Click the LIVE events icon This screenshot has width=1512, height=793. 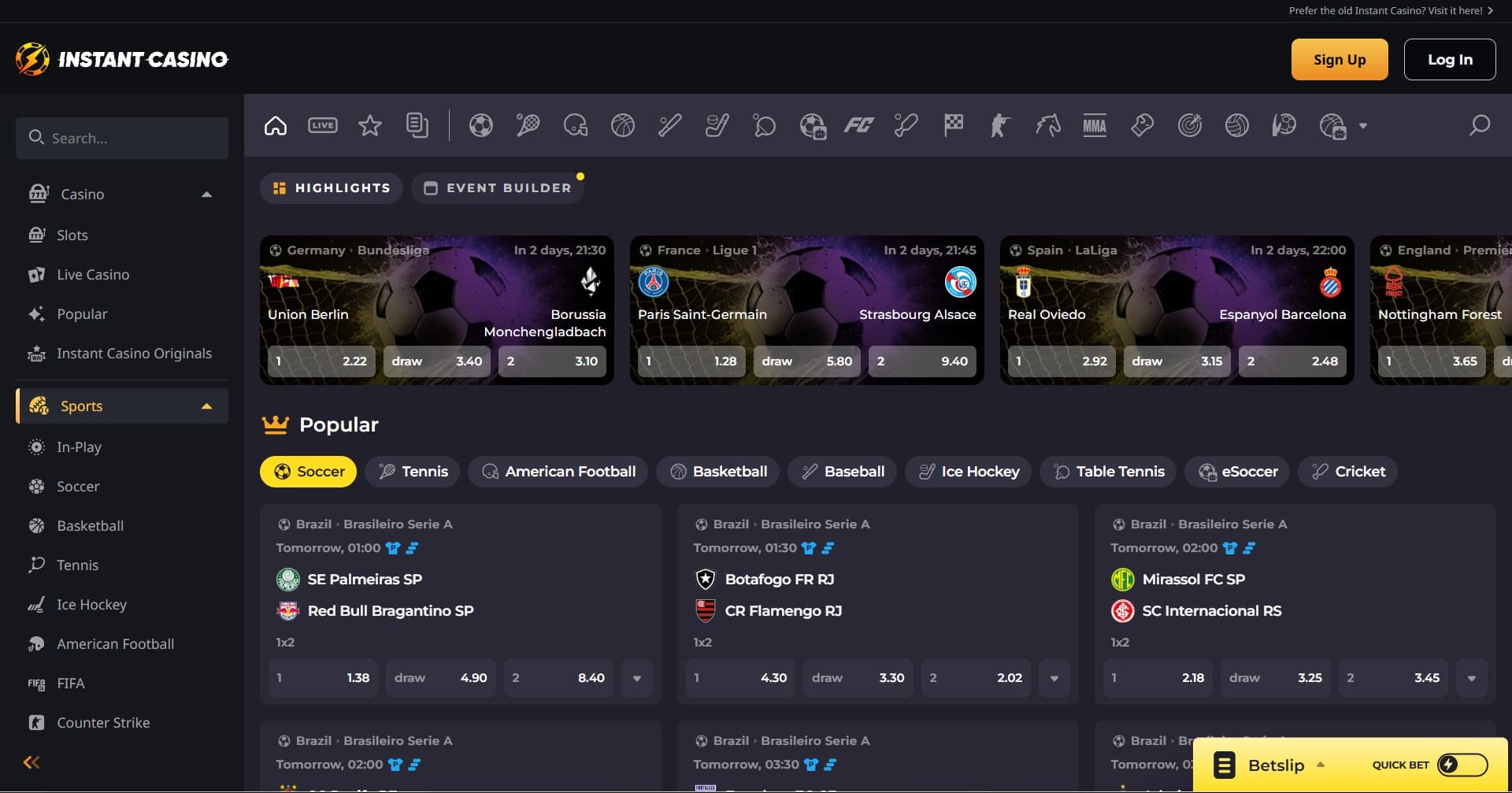click(323, 126)
